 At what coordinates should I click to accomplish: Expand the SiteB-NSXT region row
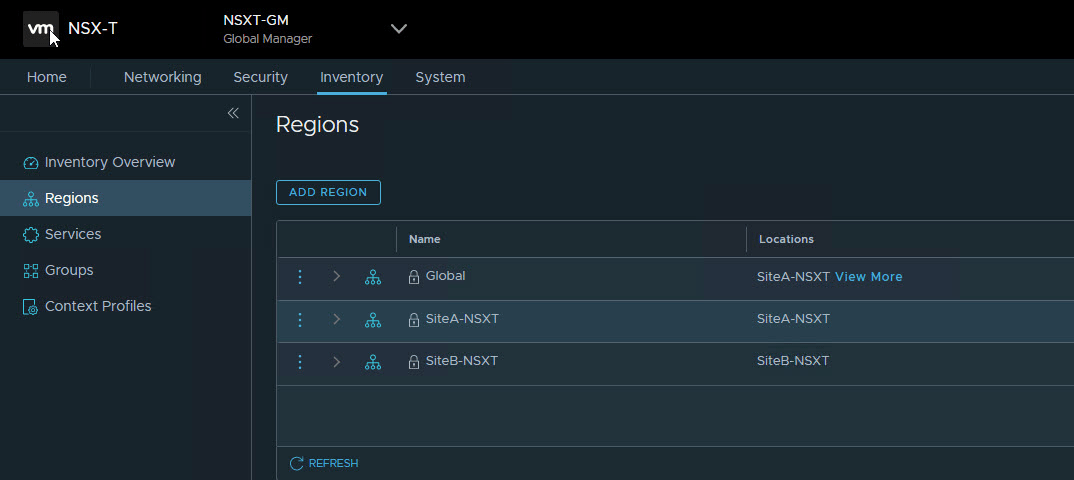(336, 362)
